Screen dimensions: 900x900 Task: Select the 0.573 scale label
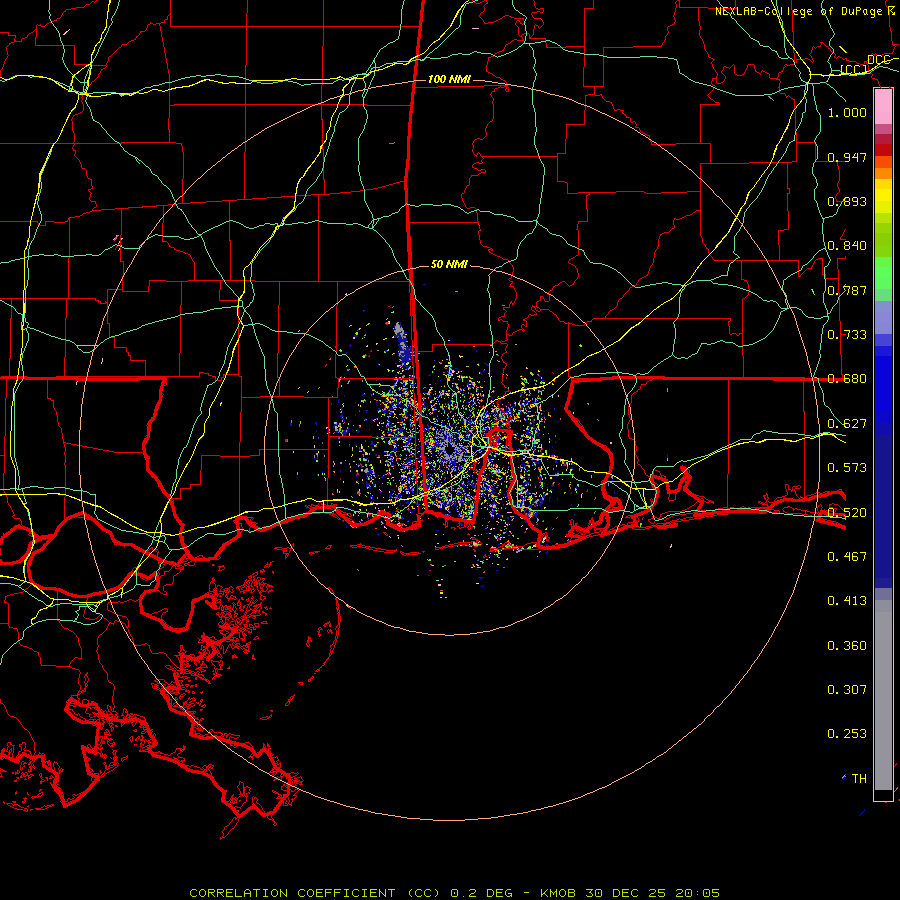click(847, 468)
